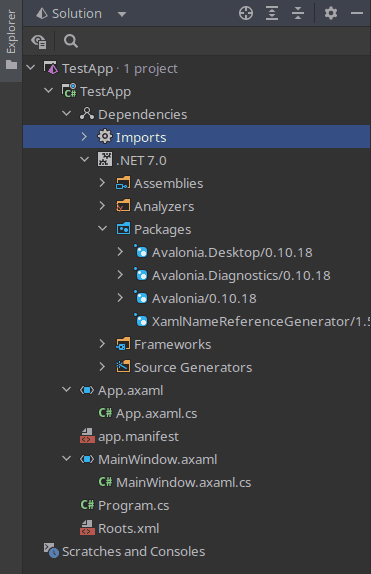Collapse the Dependencies node
The image size is (371, 574).
[x=66, y=113]
